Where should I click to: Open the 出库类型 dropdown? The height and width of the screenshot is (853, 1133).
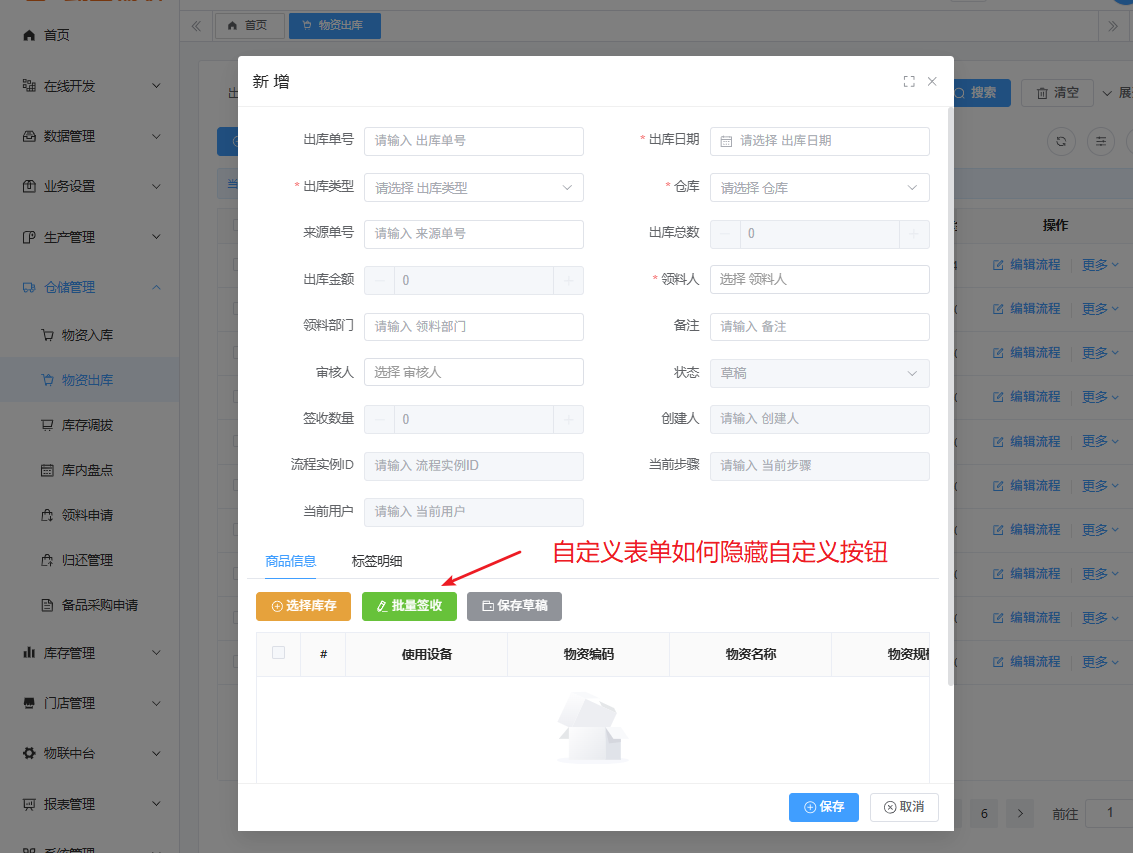pyautogui.click(x=473, y=188)
